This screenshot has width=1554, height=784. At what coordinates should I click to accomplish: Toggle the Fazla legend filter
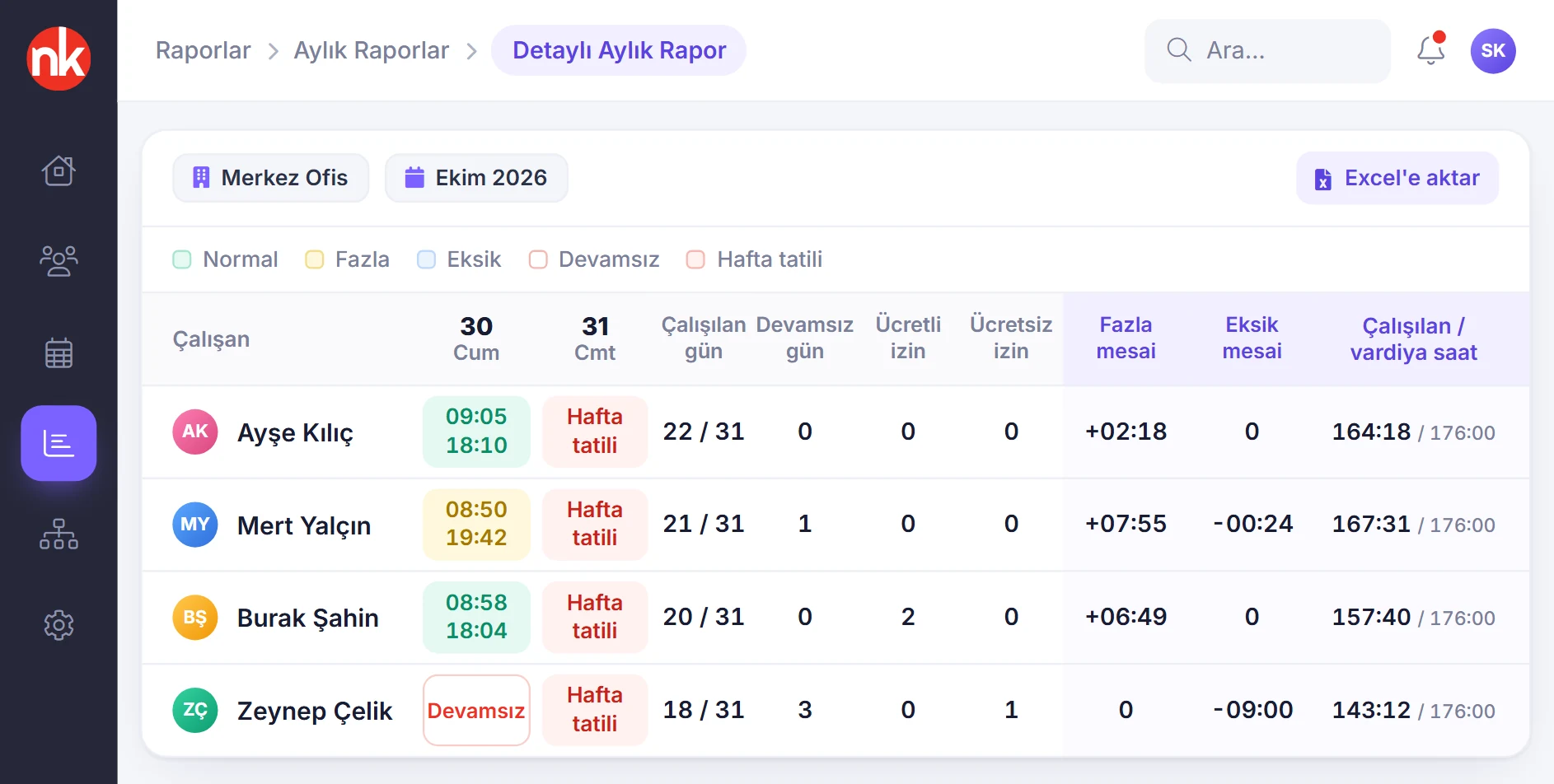coord(347,259)
